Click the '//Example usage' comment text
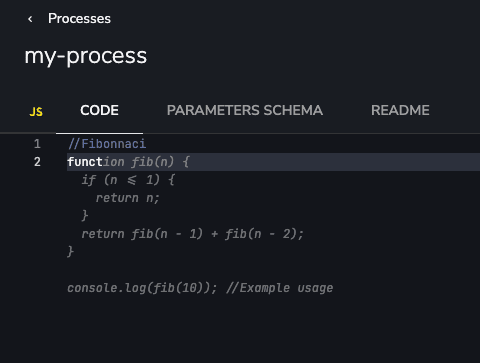This screenshot has height=363, width=480. (279, 288)
